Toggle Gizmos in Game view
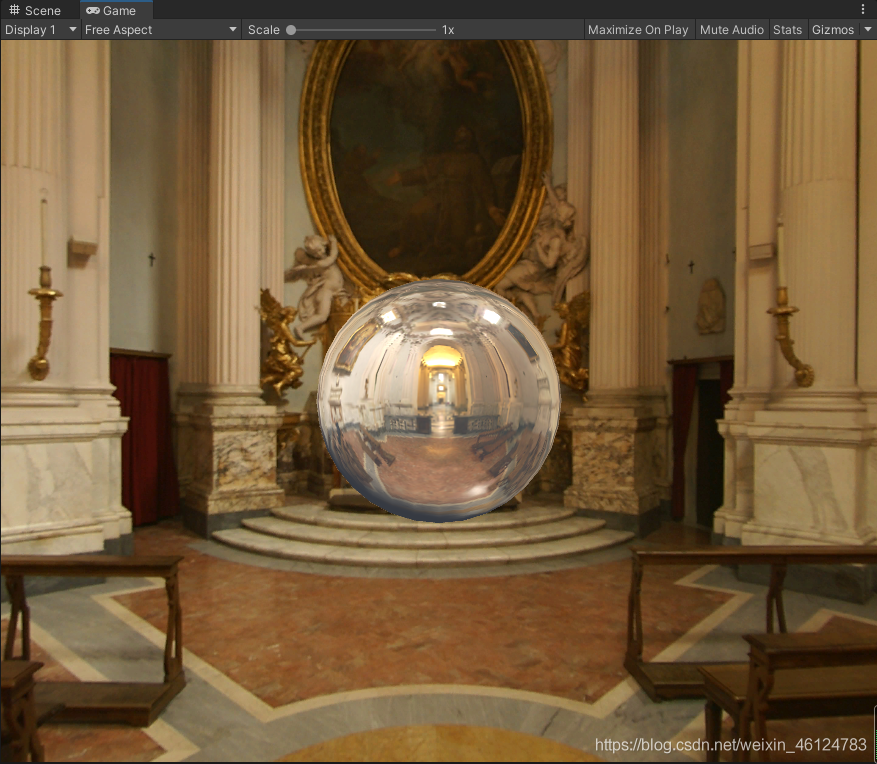 click(x=833, y=30)
